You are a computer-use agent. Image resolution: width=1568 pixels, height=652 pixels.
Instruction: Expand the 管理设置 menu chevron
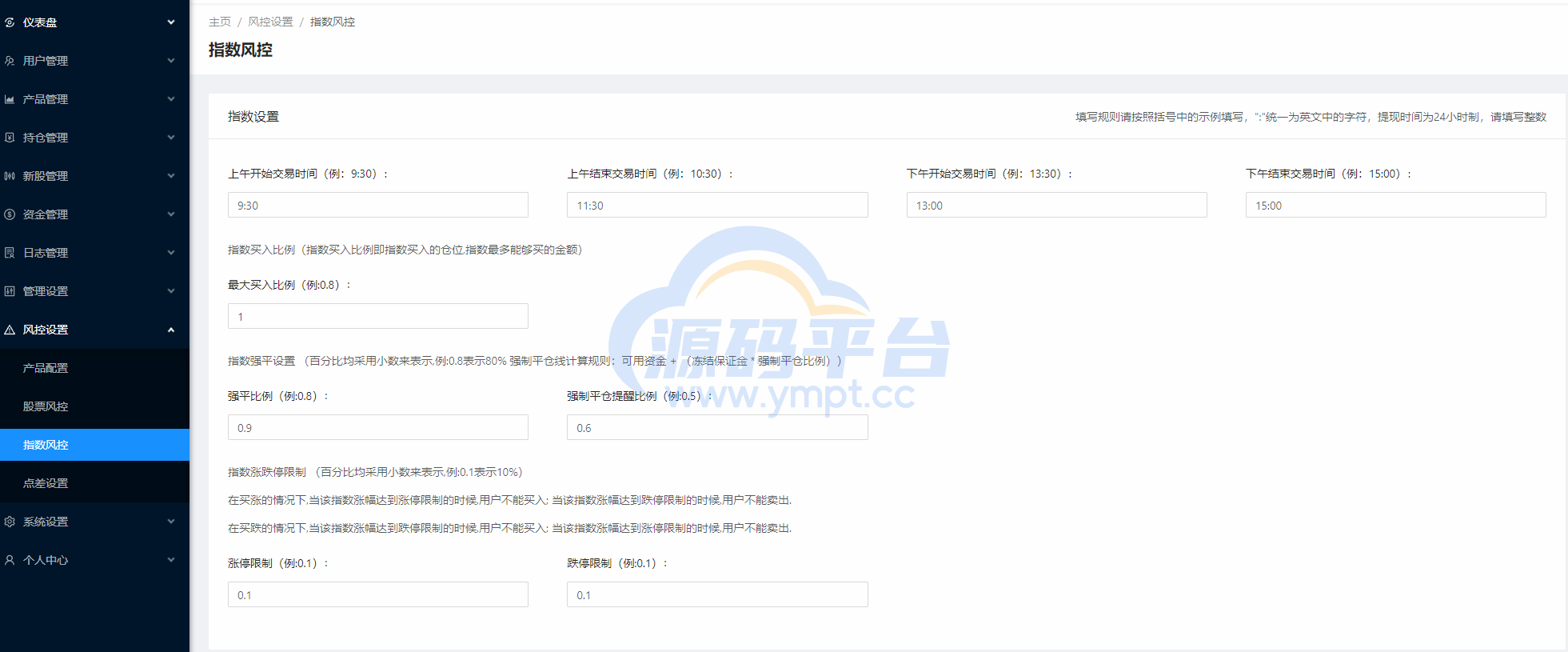[171, 291]
